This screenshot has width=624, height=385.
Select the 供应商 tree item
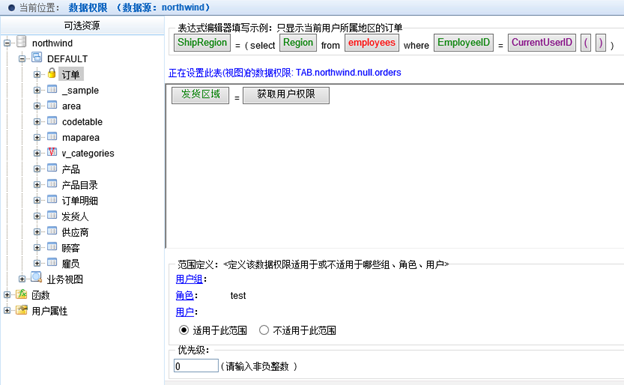[75, 232]
